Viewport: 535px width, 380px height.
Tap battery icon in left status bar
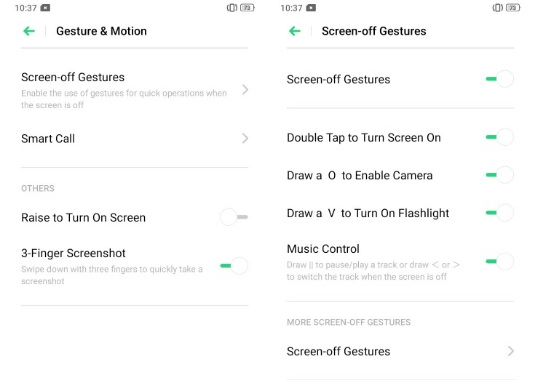pos(247,8)
